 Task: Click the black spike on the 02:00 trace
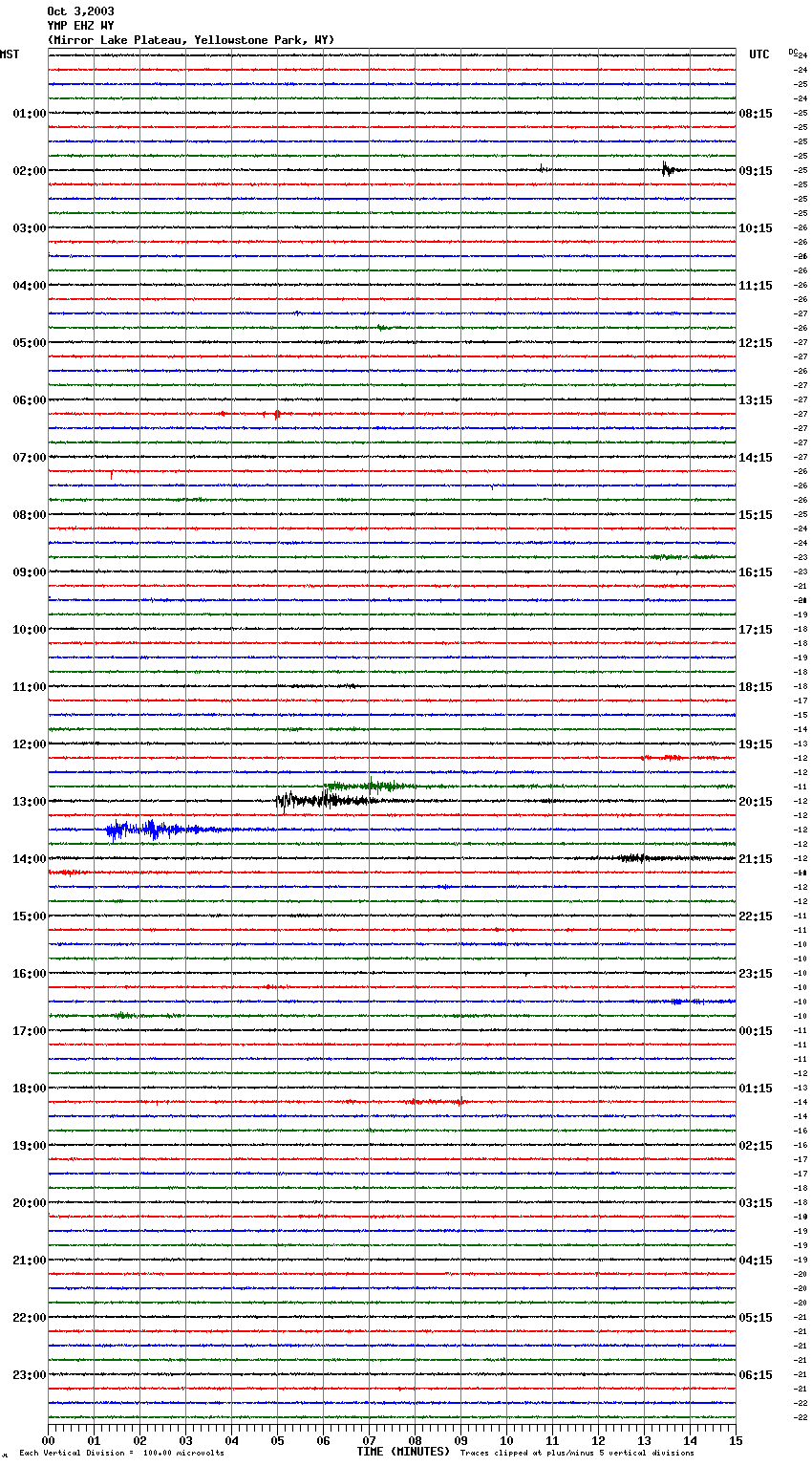[x=669, y=170]
